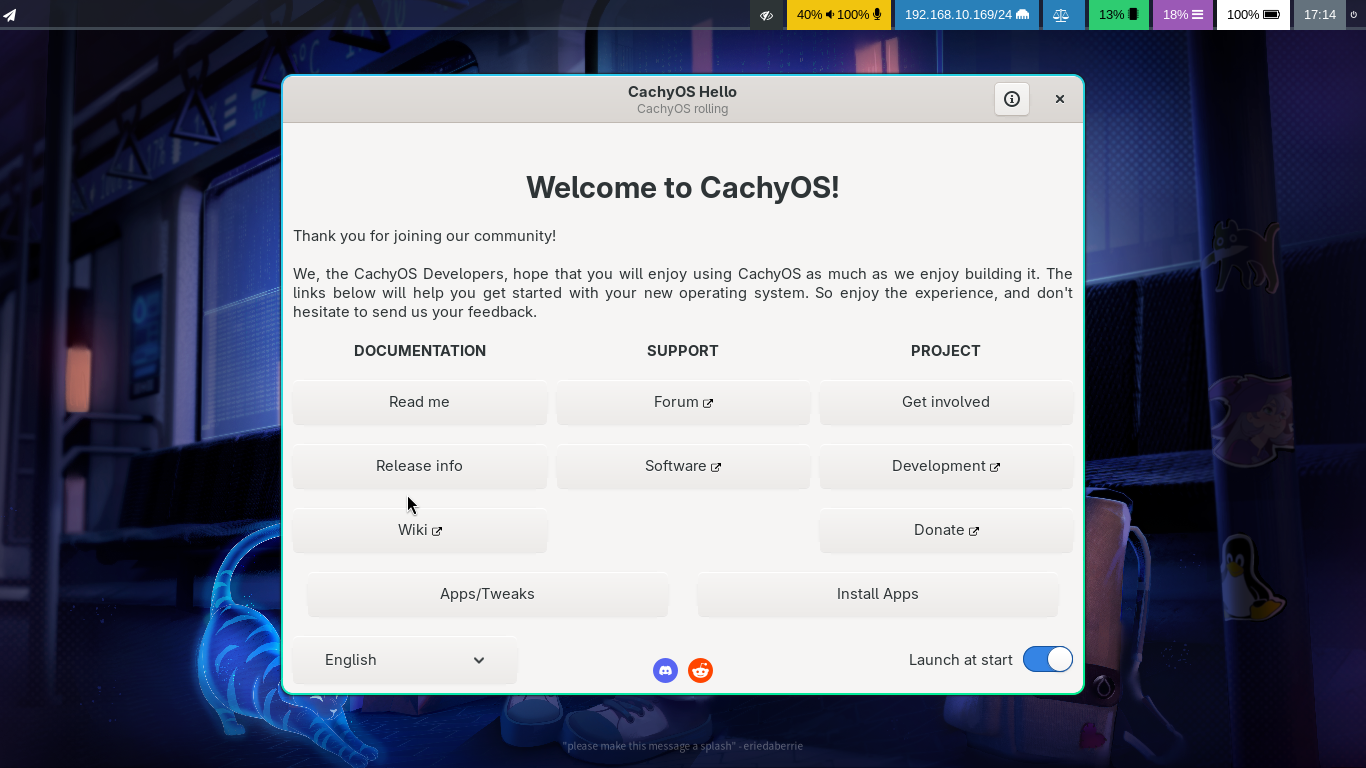Open the CachyOS Reddit link icon
The height and width of the screenshot is (768, 1366).
700,671
